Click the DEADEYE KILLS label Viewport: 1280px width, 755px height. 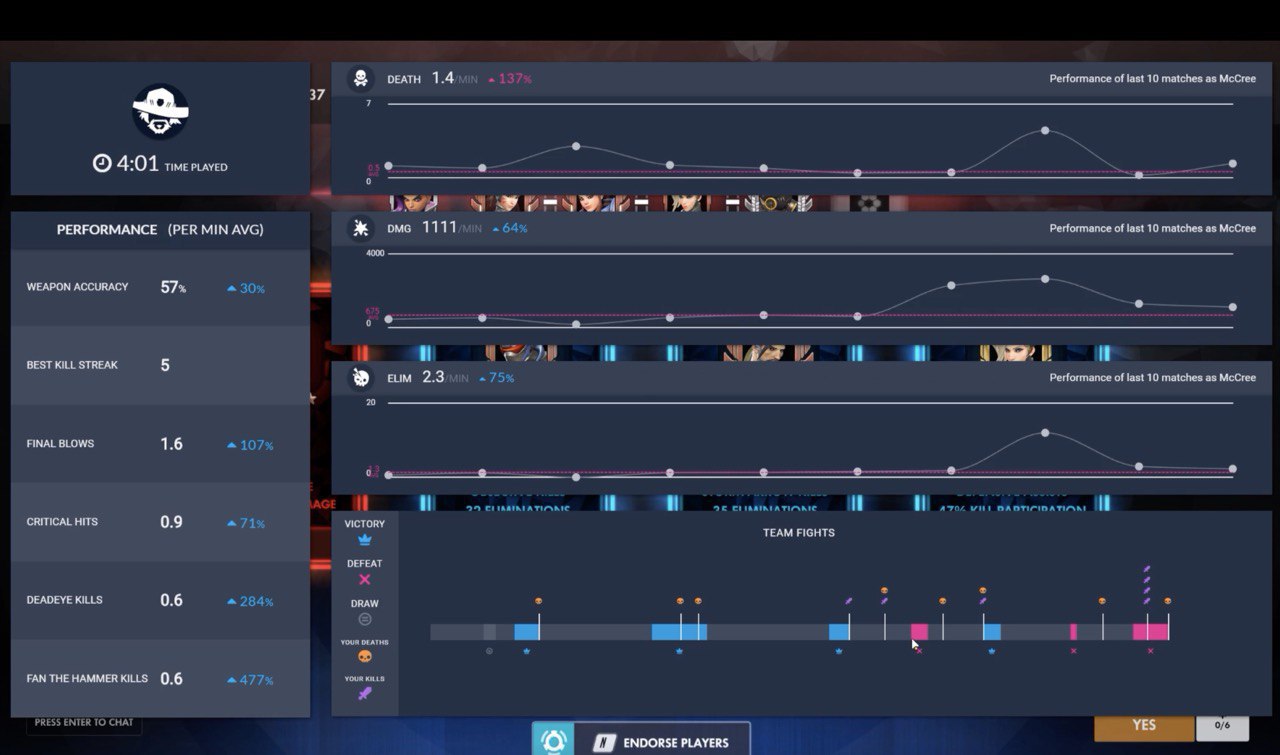click(66, 600)
